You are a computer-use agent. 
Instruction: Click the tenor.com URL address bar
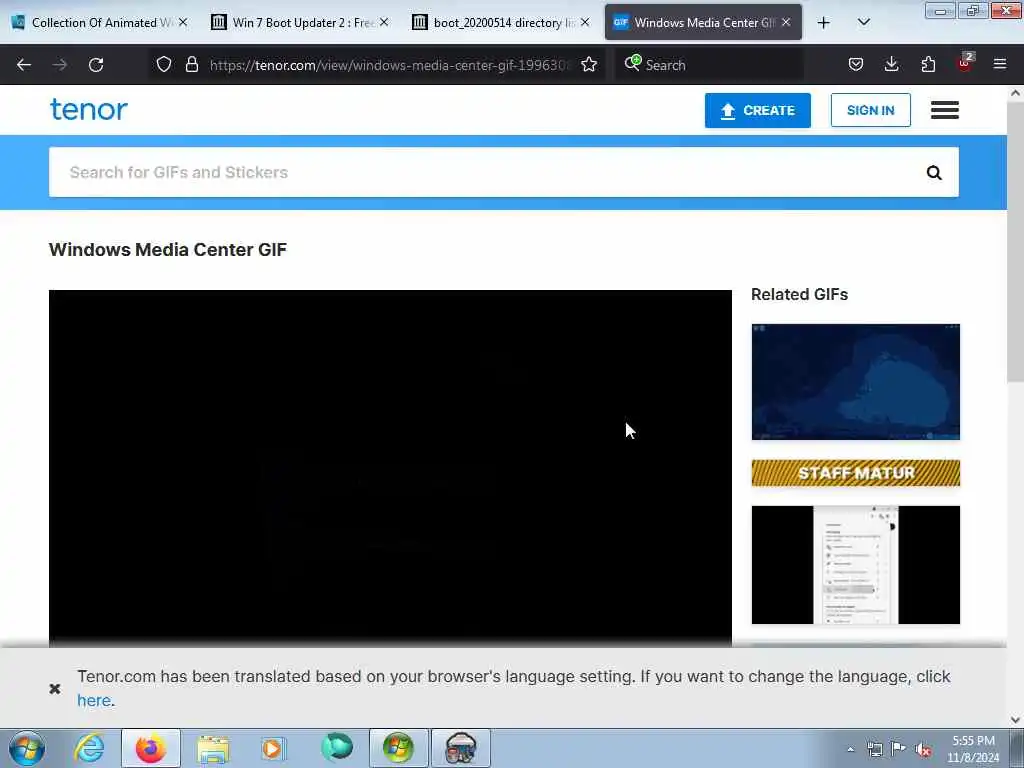[x=390, y=65]
